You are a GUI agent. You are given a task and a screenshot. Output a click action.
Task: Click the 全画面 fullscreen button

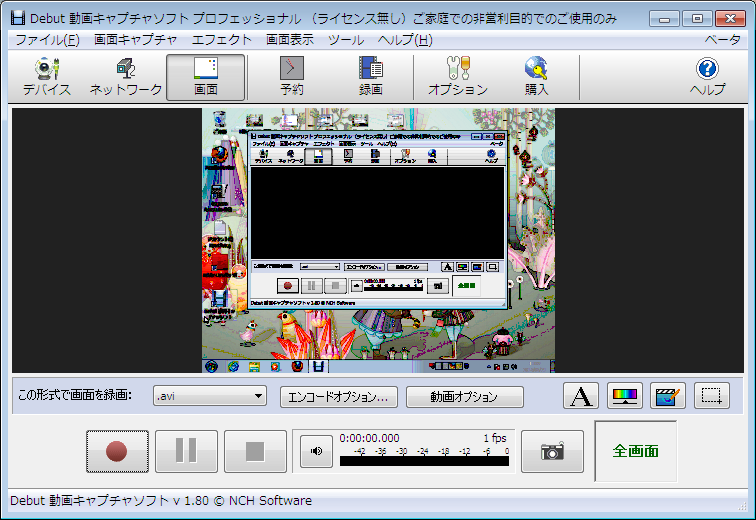tap(635, 451)
